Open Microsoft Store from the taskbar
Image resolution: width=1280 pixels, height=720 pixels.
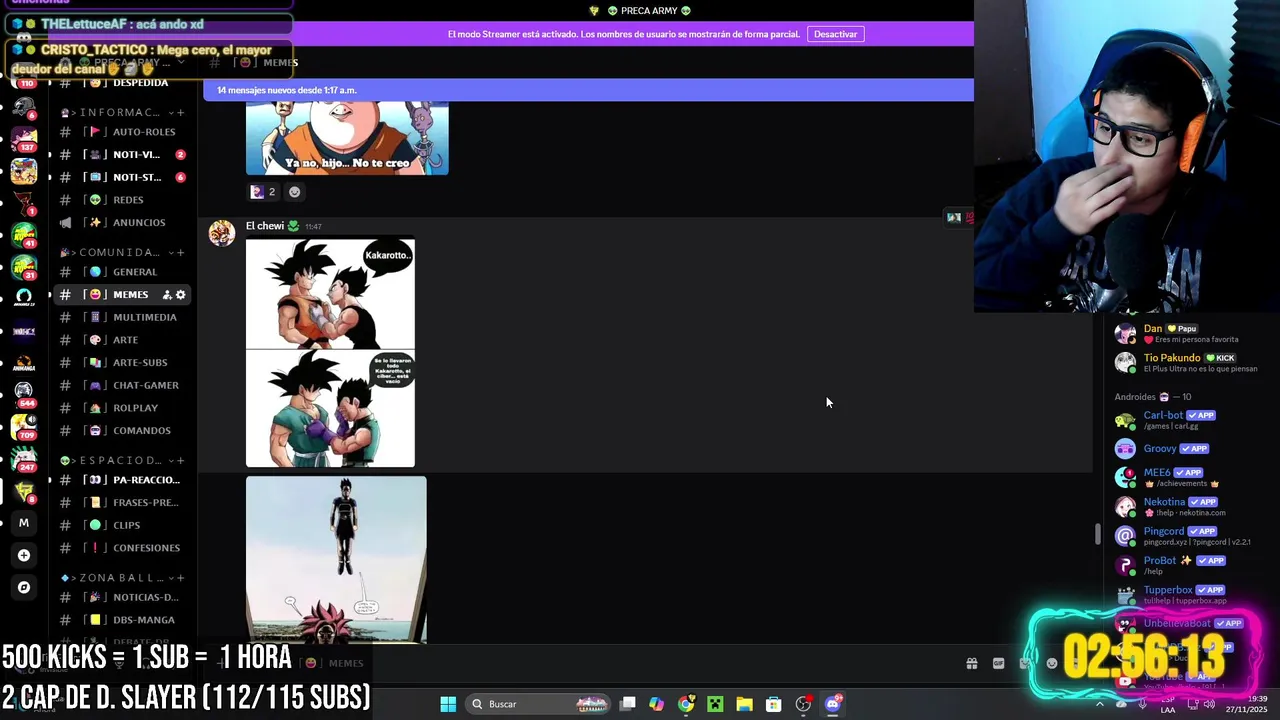(x=773, y=704)
